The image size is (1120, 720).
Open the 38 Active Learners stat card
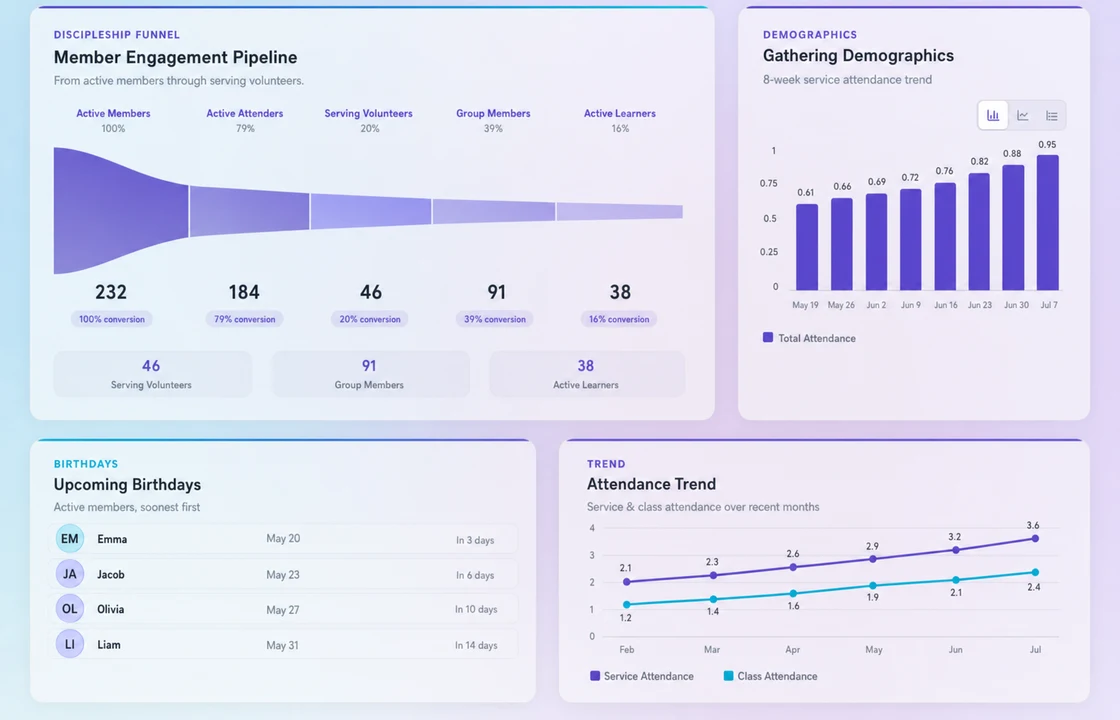(586, 374)
